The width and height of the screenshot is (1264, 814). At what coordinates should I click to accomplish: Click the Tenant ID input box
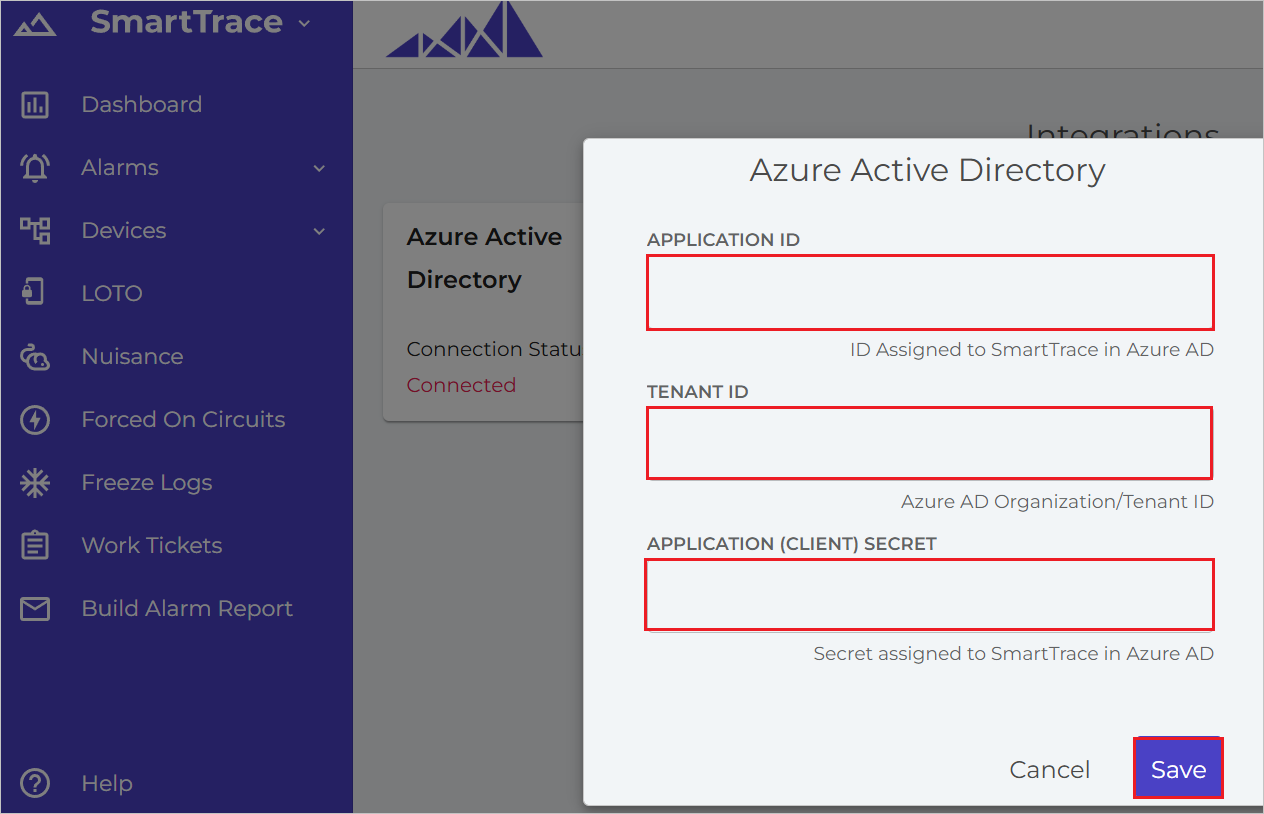[x=929, y=443]
